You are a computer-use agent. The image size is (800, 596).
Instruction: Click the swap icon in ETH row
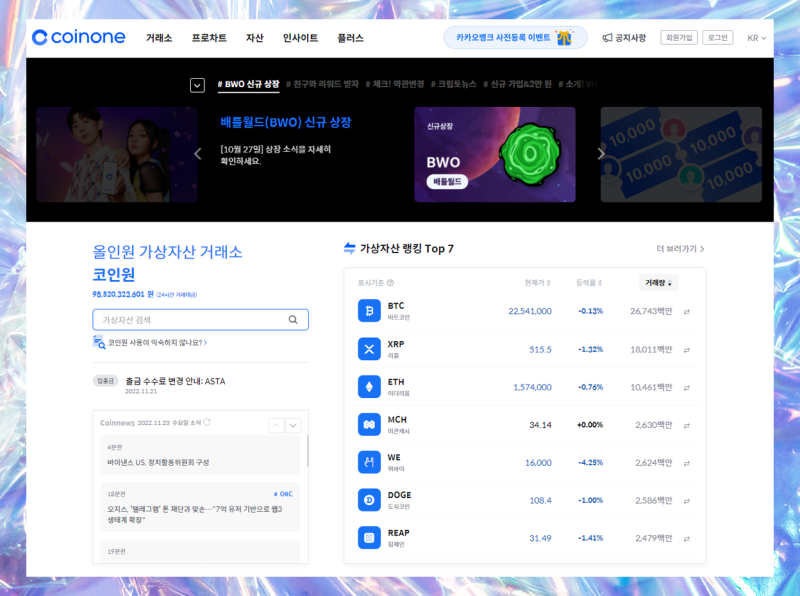tap(687, 387)
